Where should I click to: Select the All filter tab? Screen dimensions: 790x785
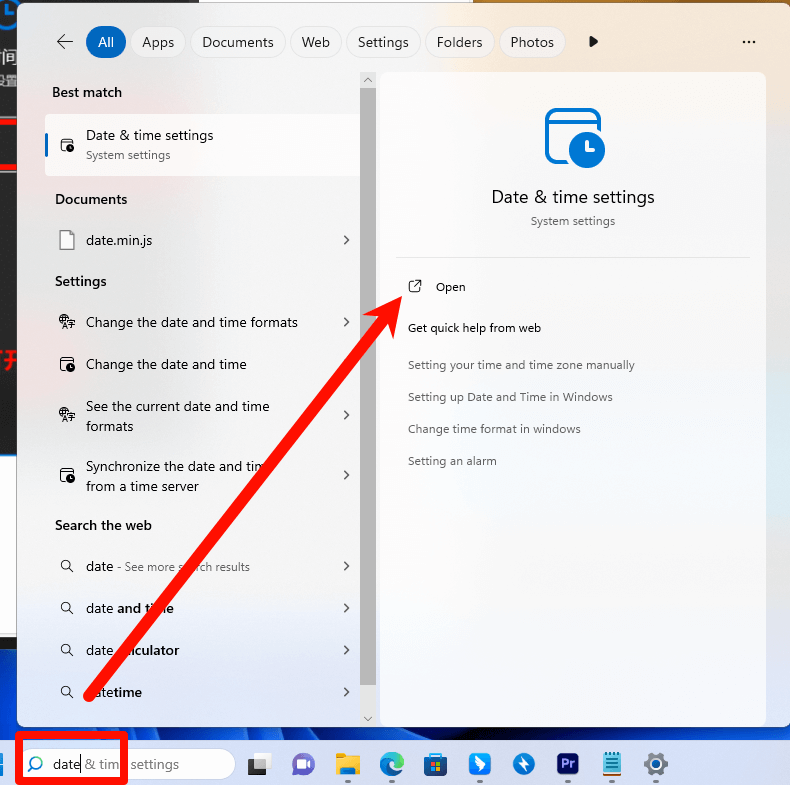point(106,42)
